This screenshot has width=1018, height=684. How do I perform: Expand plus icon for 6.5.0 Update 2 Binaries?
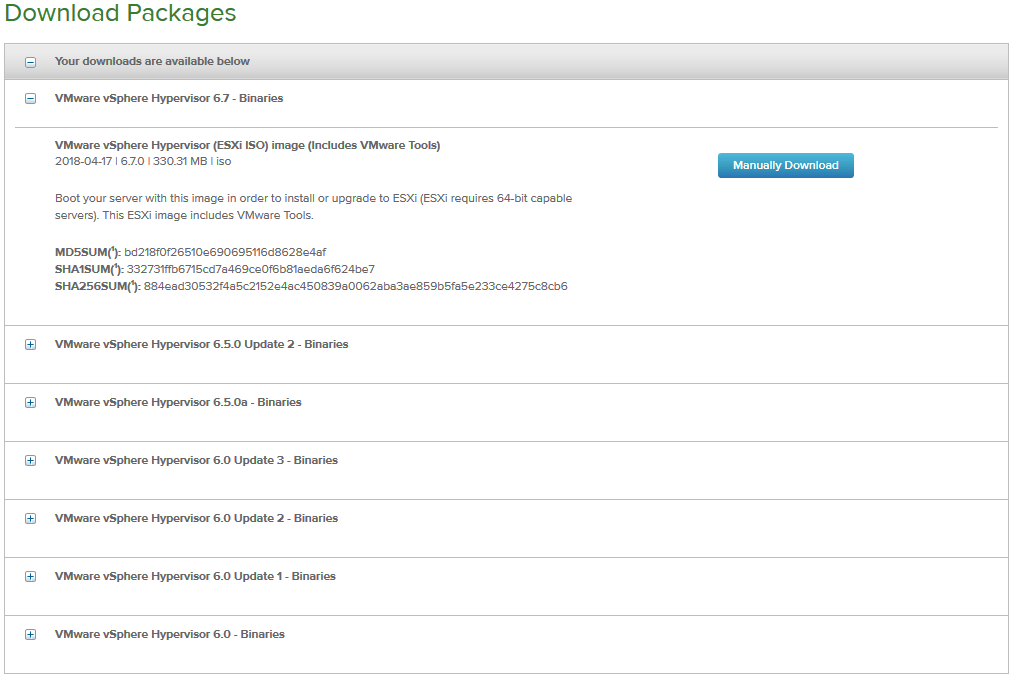(x=30, y=345)
